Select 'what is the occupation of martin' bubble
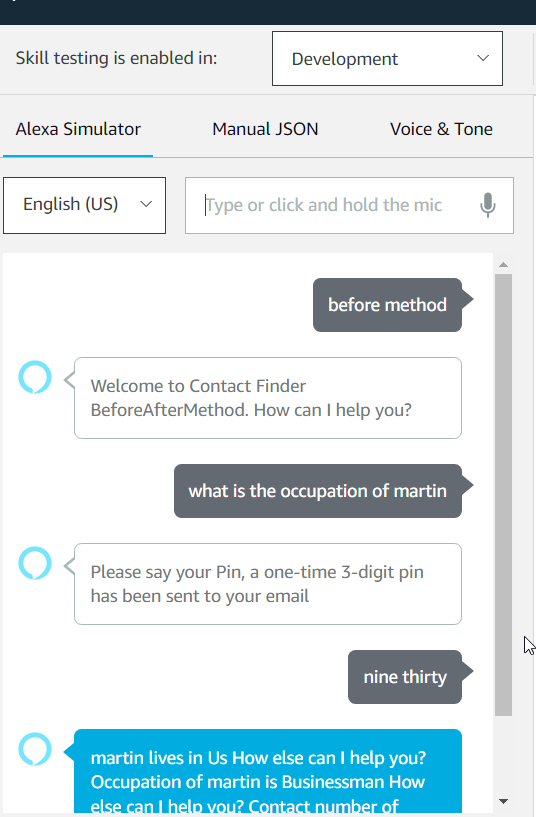Image resolution: width=536 pixels, height=817 pixels. pos(318,491)
